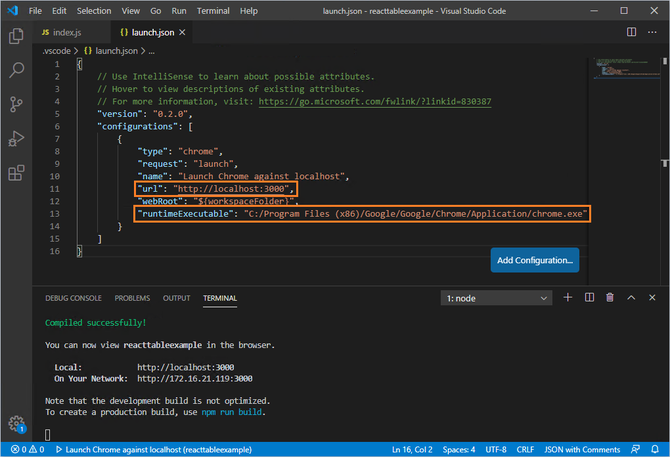Click the minimap code overview
Viewport: 670px width, 457px height.
pyautogui.click(x=626, y=68)
